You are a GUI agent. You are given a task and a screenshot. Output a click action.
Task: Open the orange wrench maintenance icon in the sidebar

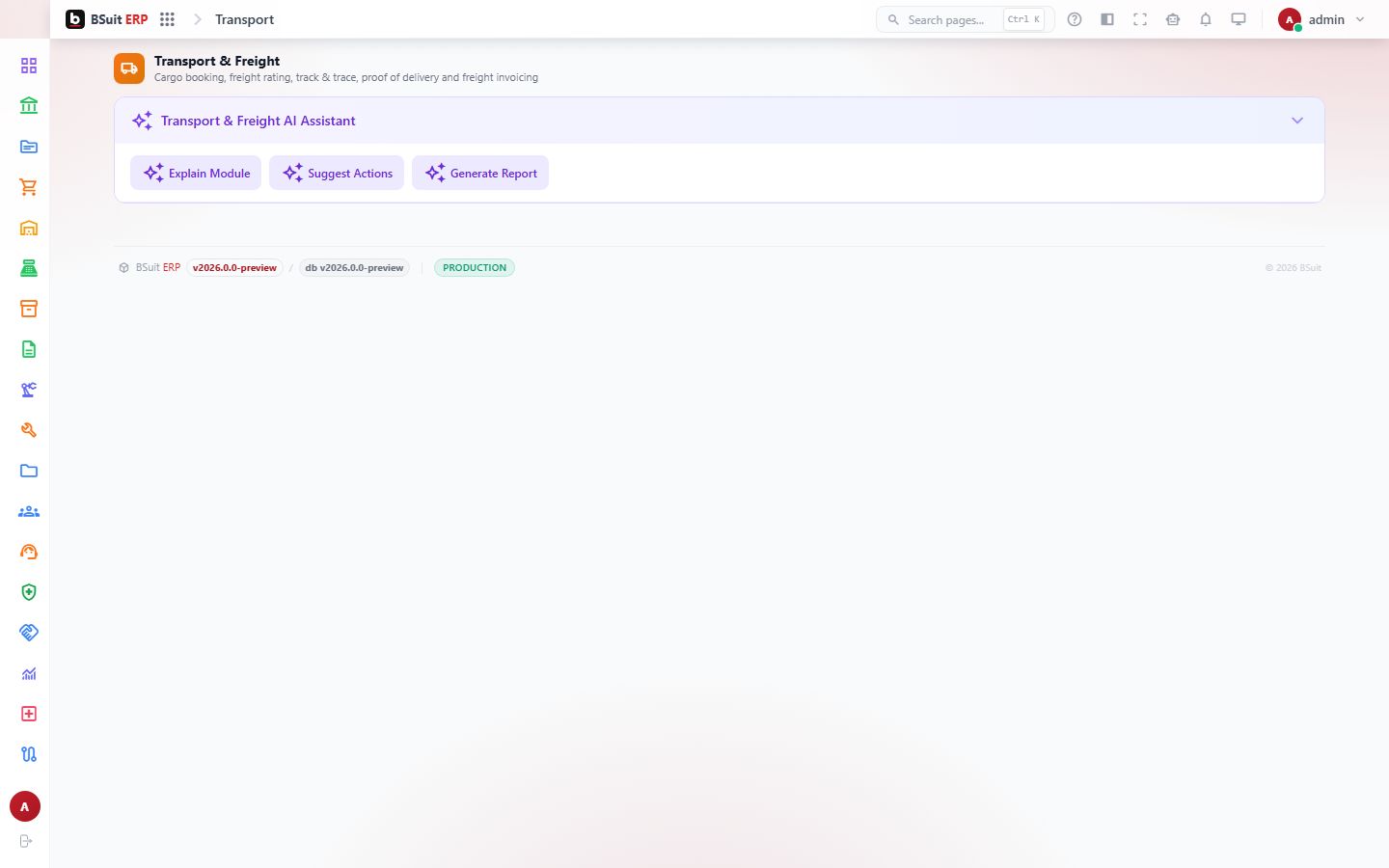(29, 430)
